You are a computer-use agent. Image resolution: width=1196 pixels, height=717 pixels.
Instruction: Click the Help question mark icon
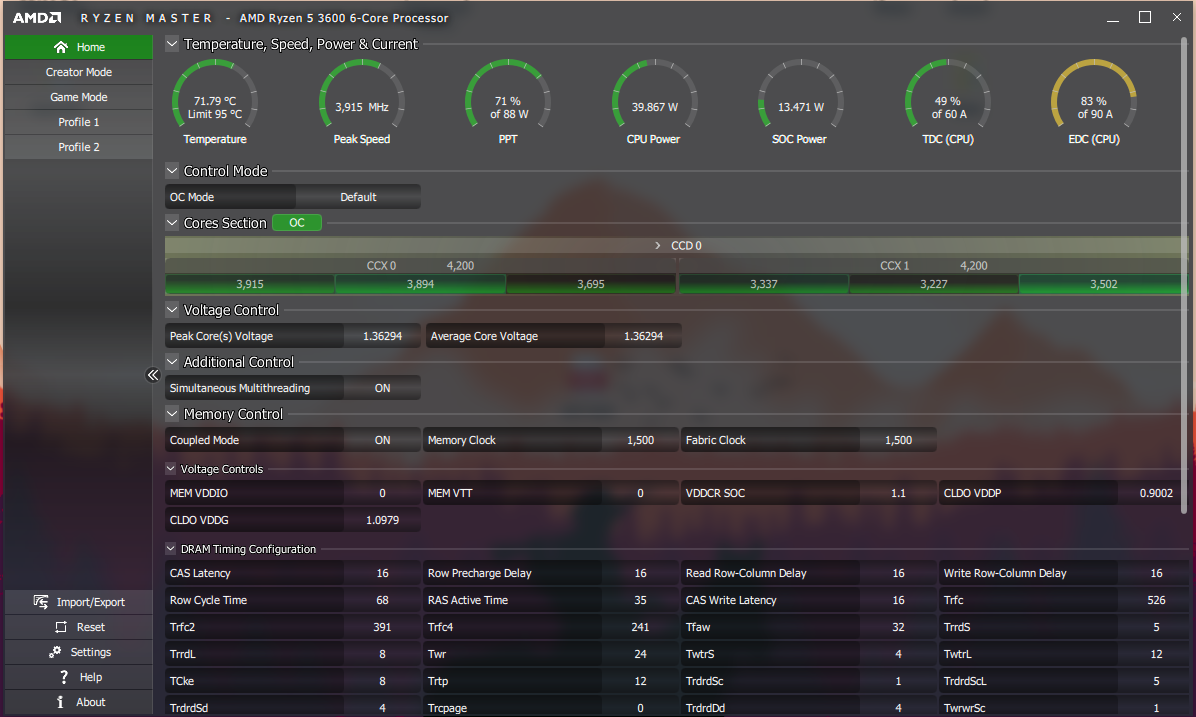click(64, 677)
